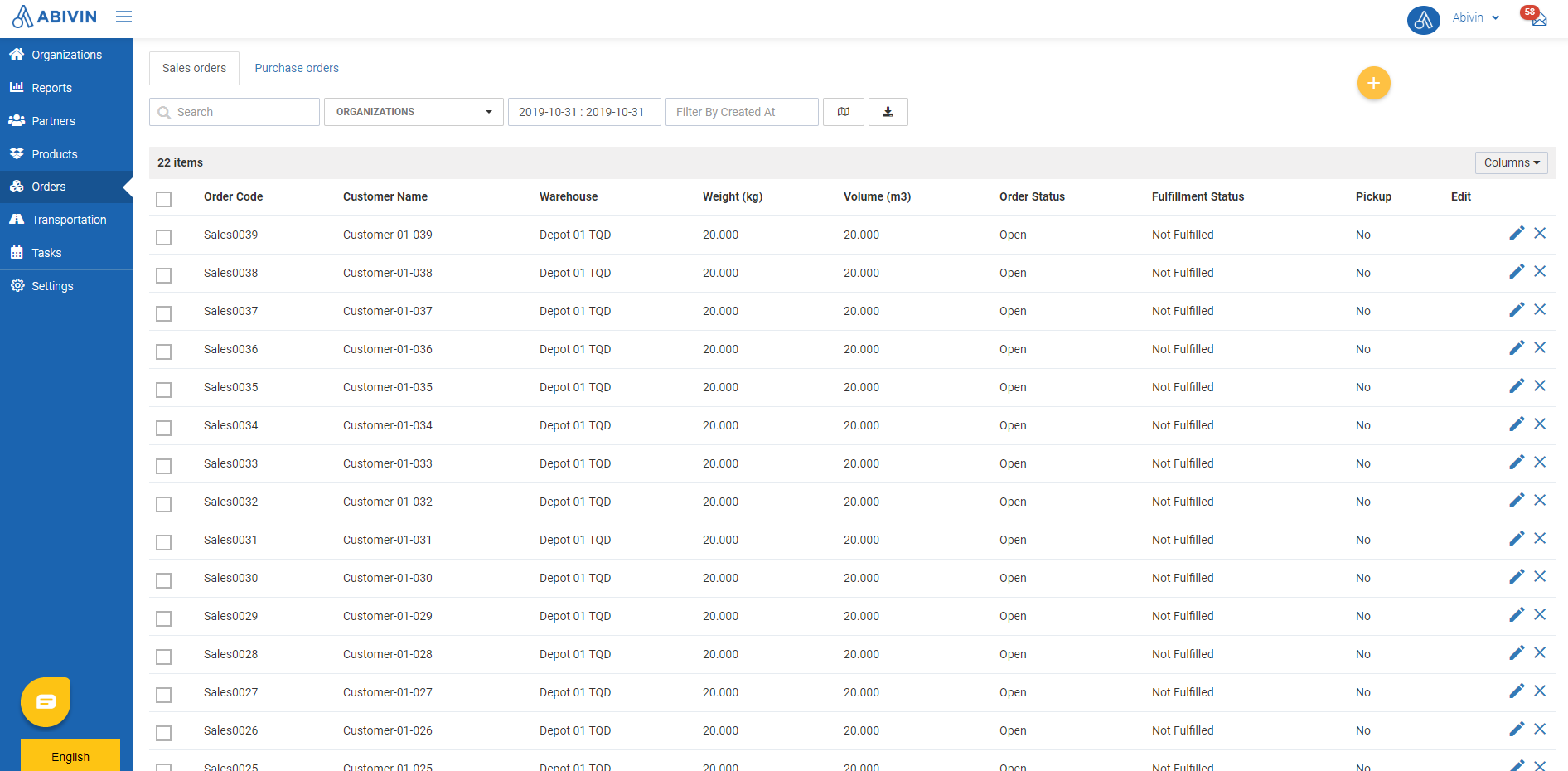
Task: Check the Sales0034 row checkbox
Action: pos(164,428)
